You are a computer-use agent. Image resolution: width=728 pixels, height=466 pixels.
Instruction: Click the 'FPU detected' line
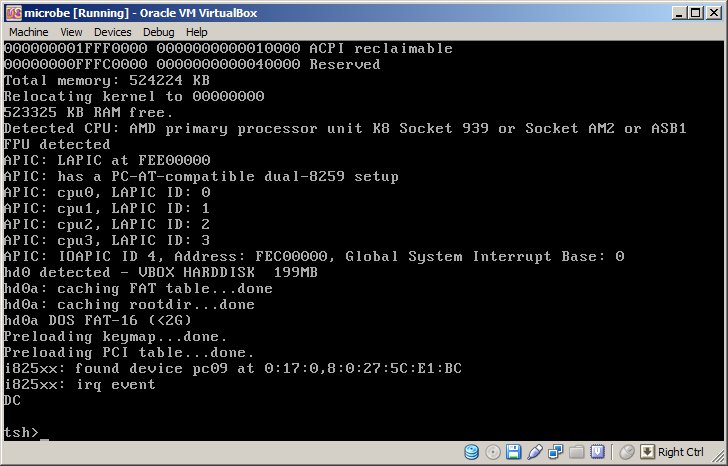(x=57, y=144)
